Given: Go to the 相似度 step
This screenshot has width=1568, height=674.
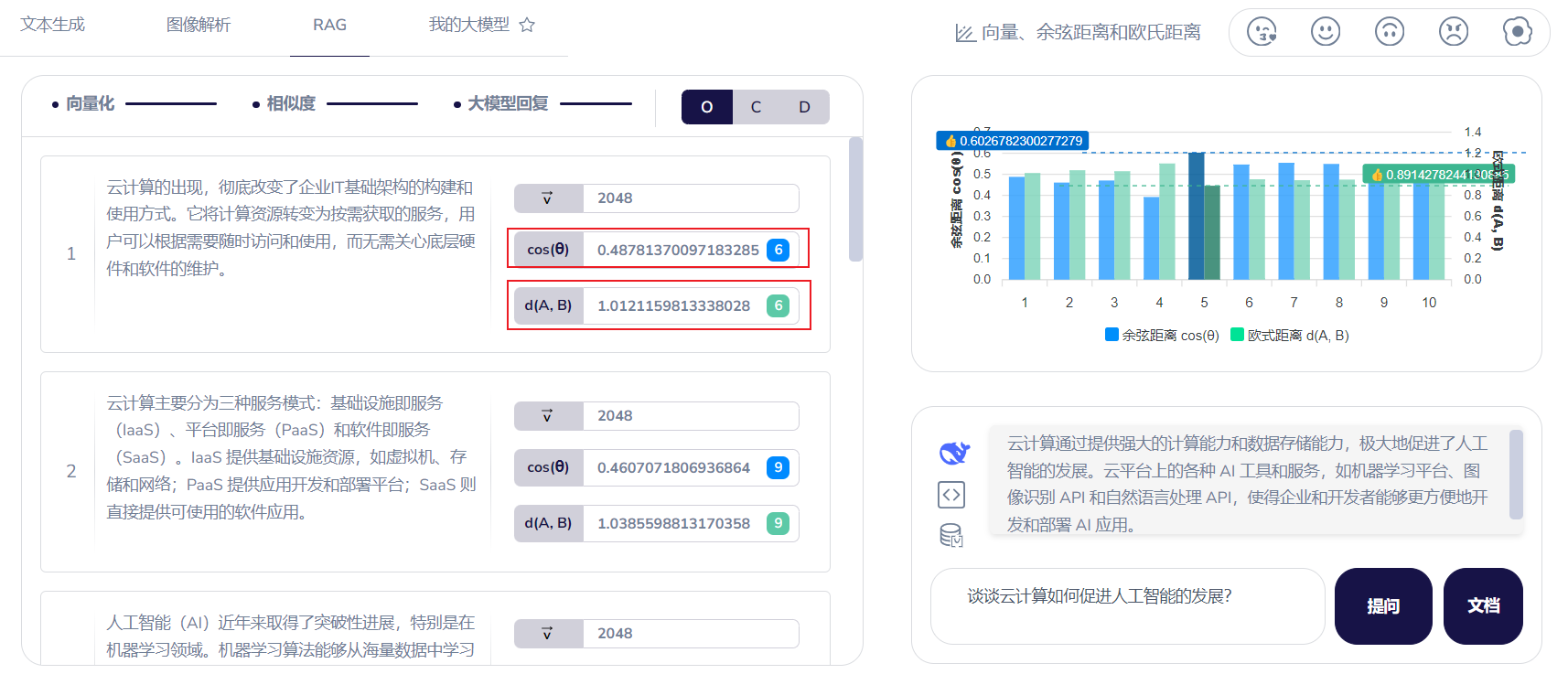Looking at the screenshot, I should pos(290,104).
